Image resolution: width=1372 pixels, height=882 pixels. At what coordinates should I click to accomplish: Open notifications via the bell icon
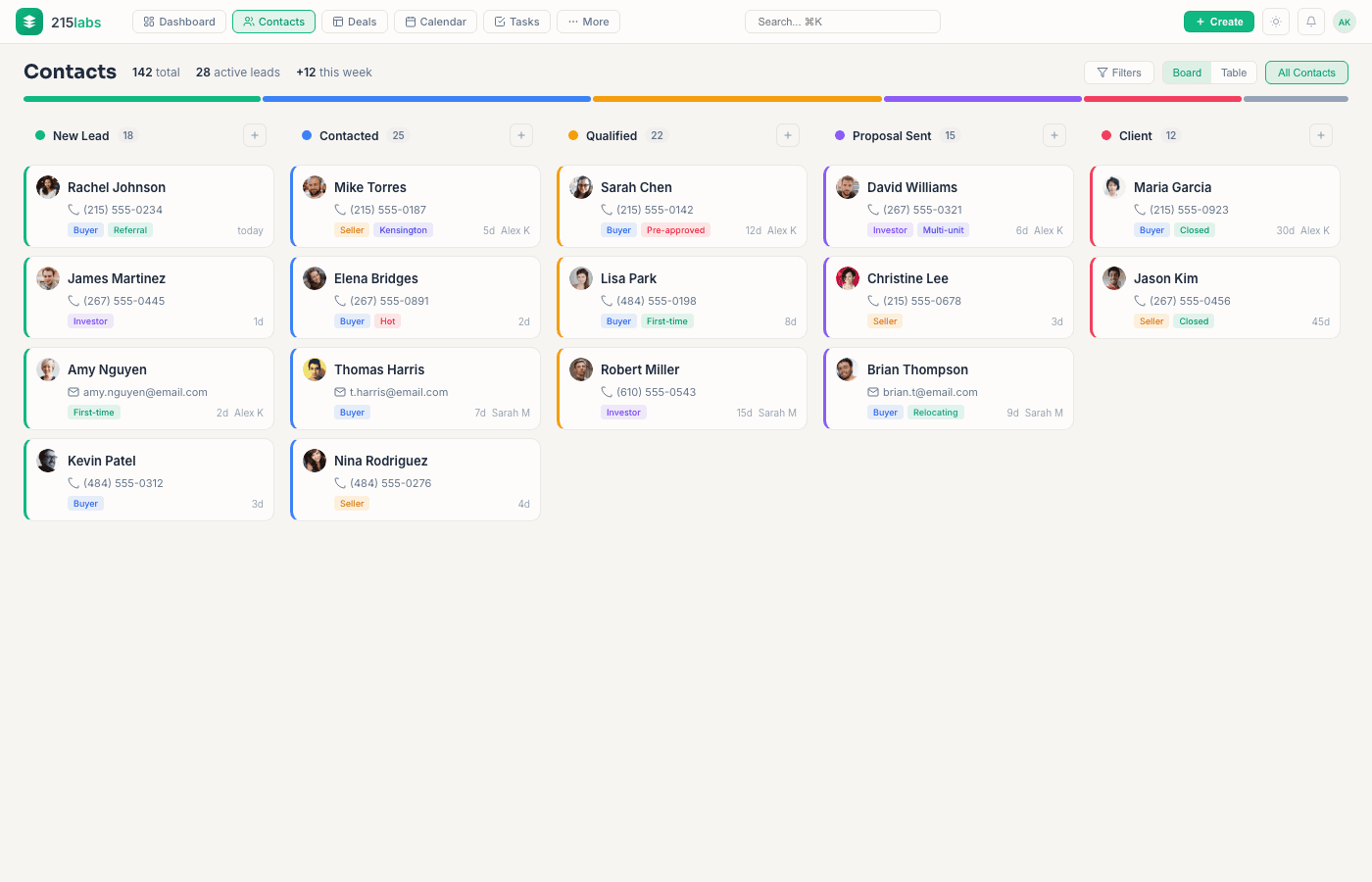tap(1310, 21)
